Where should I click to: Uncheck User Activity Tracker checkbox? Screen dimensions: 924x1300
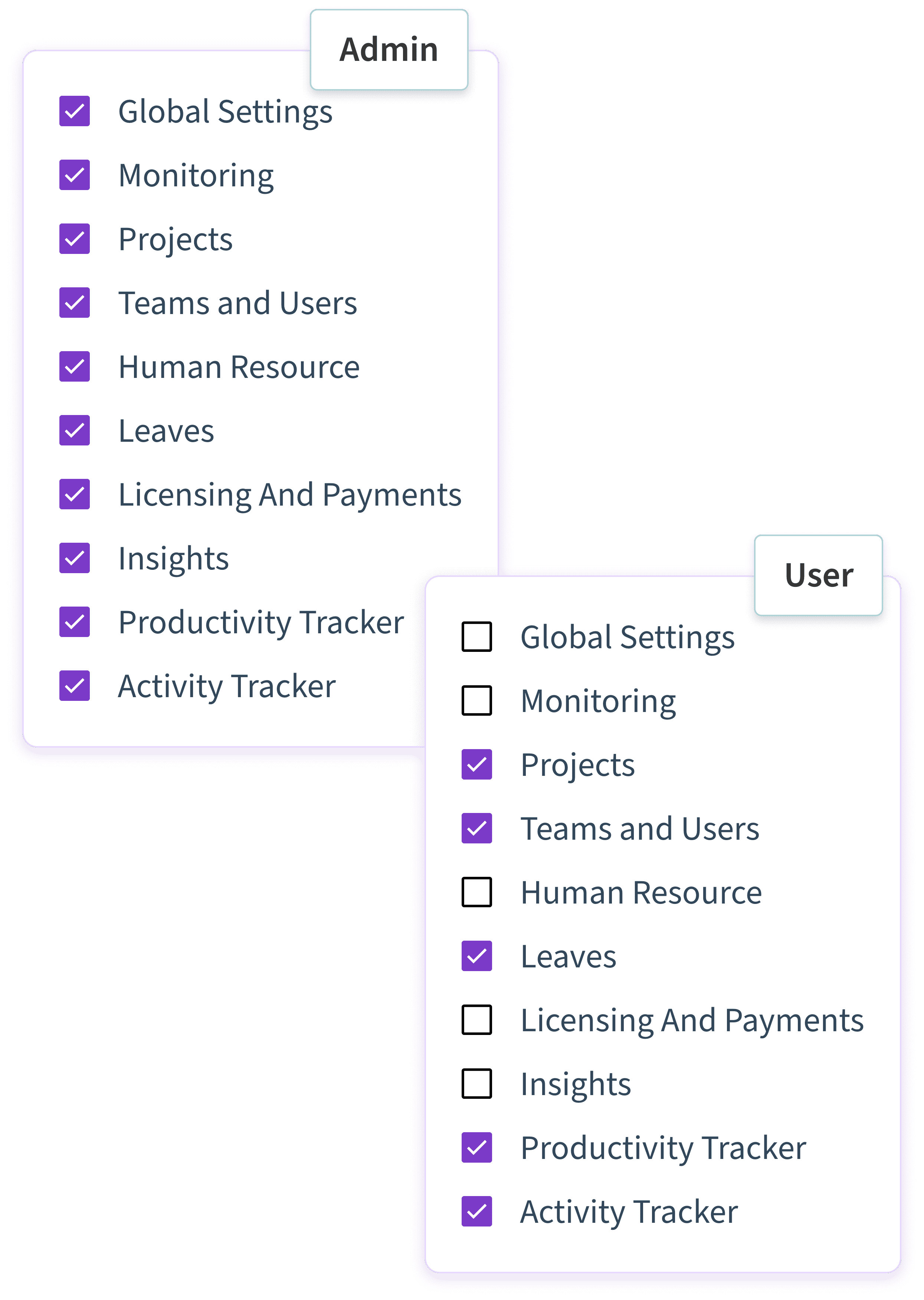coord(477,1211)
